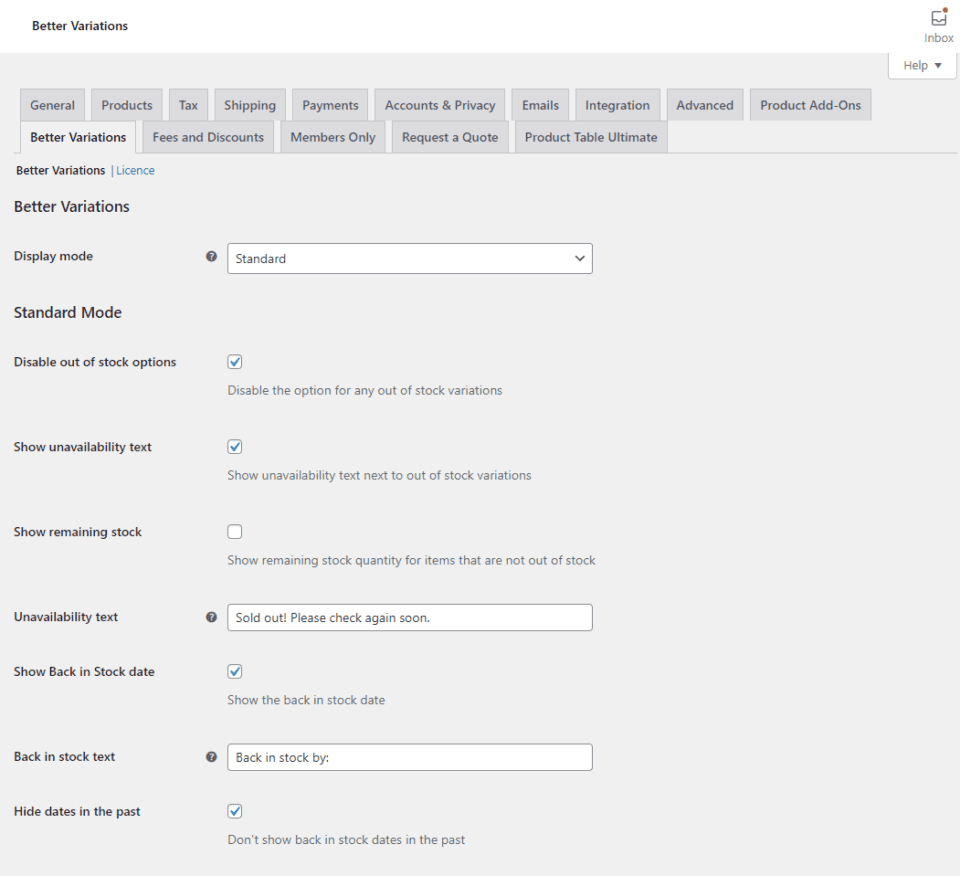960x876 pixels.
Task: Open the Accounts & Privacy tab
Action: [439, 104]
